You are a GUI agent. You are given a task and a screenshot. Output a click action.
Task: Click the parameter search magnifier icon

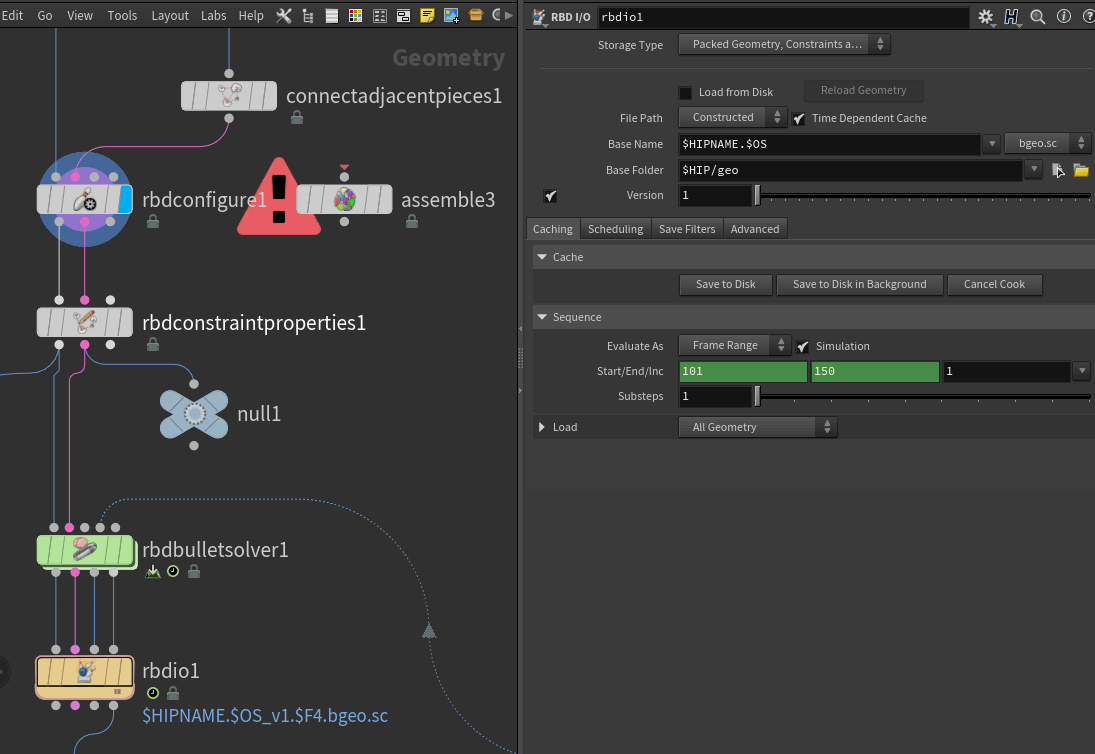pos(1038,17)
